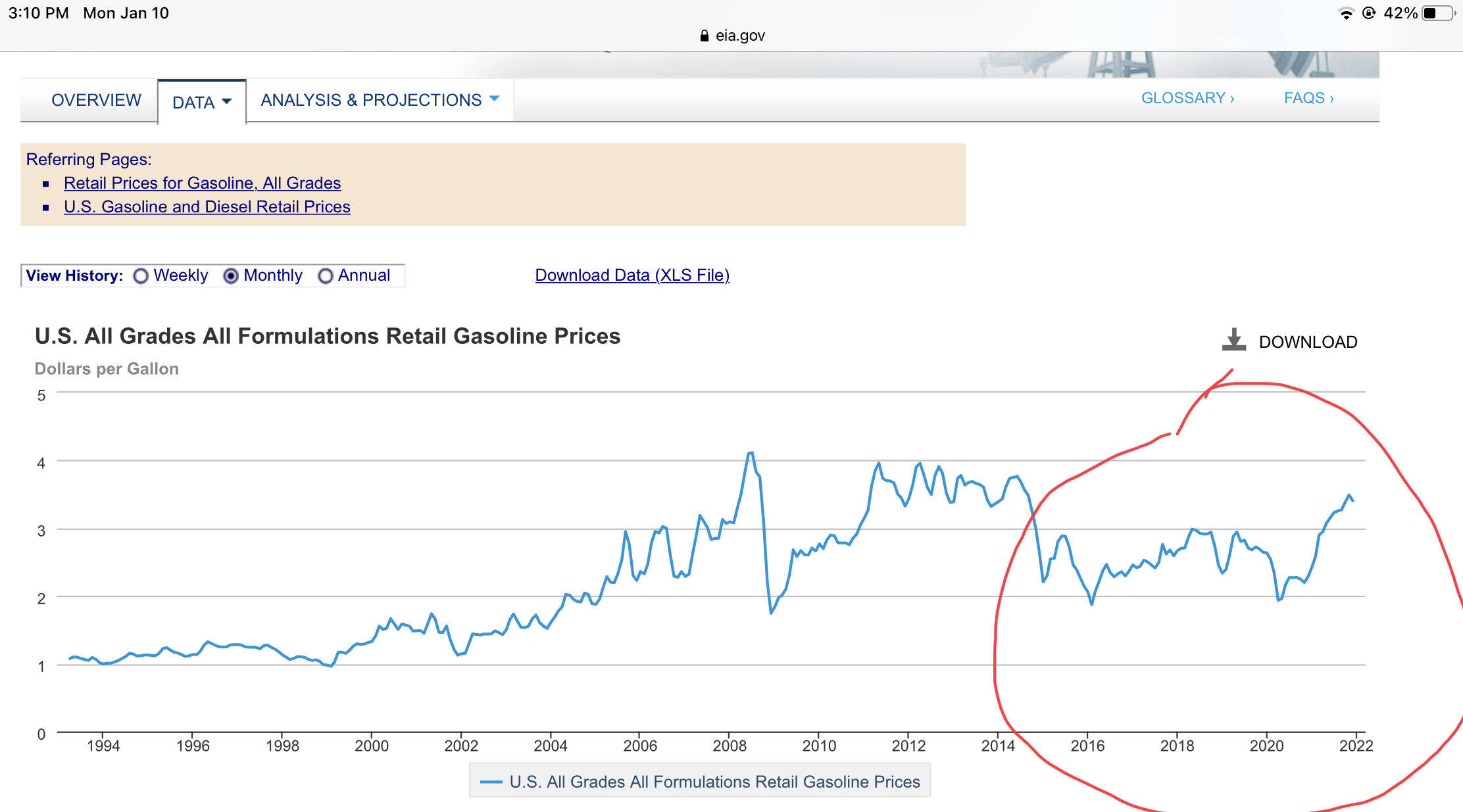Open the FAQS link
The image size is (1463, 812).
[1308, 98]
